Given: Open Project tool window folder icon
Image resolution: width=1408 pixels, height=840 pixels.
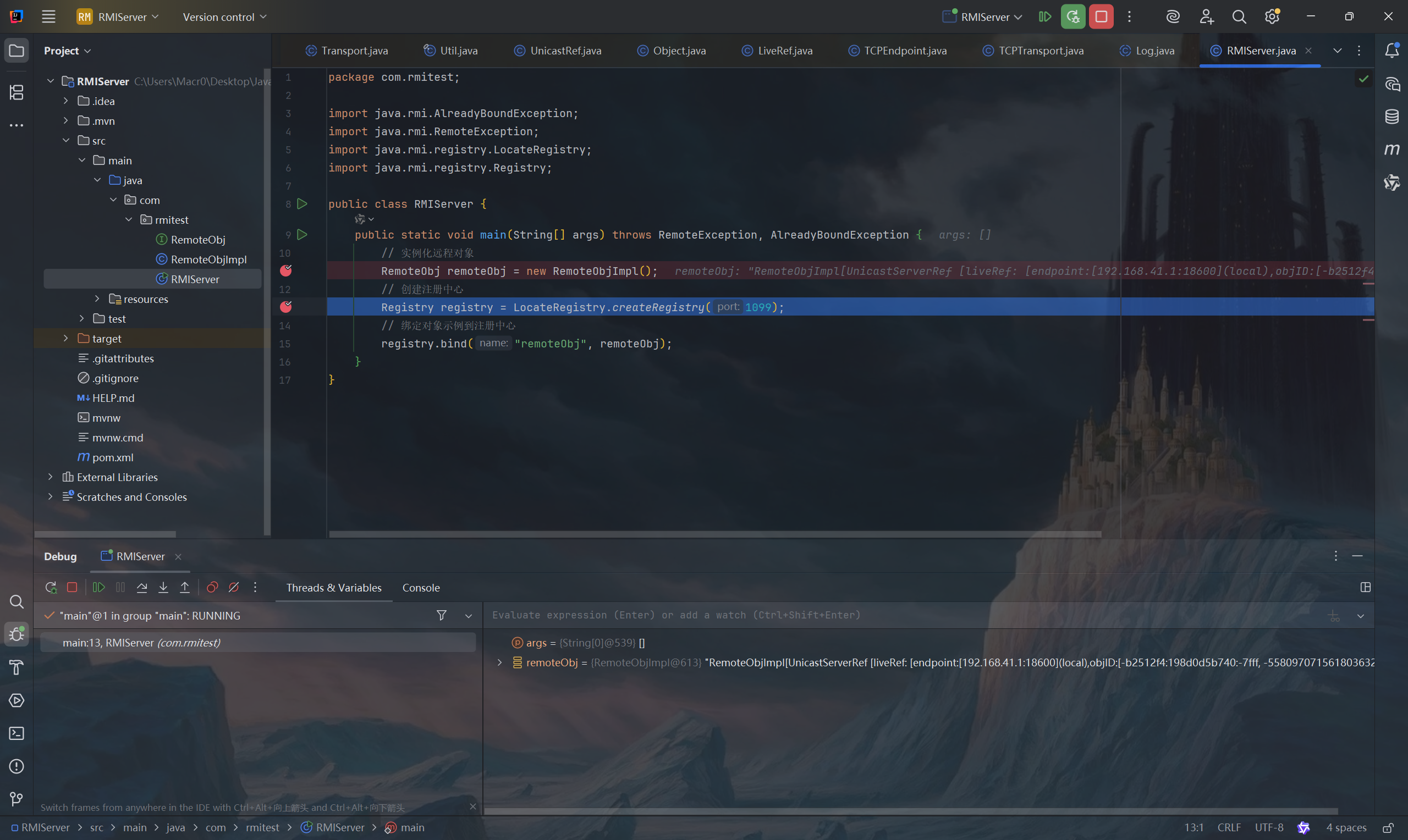Looking at the screenshot, I should [x=16, y=51].
